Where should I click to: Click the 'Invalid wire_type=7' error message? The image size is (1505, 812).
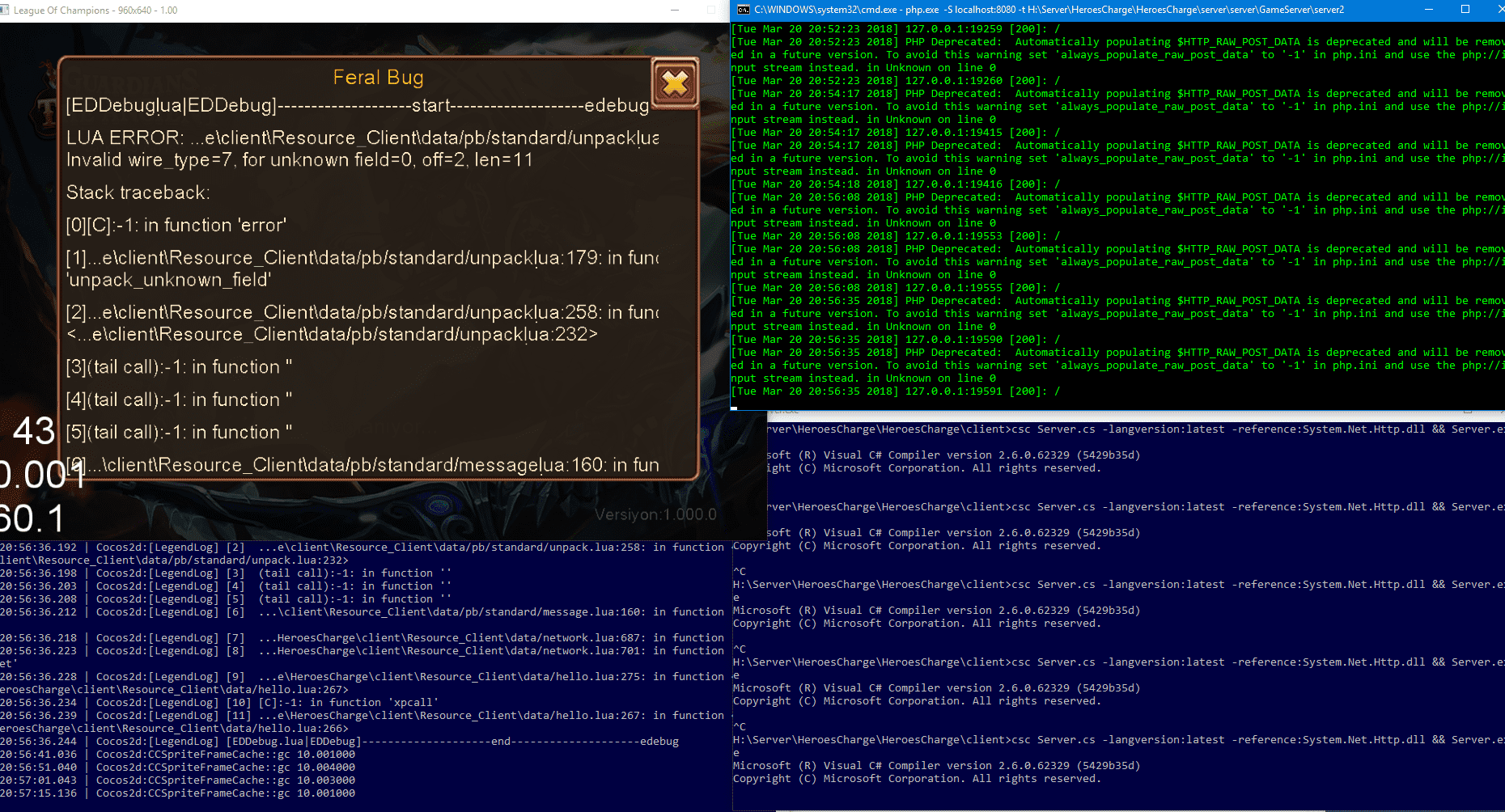click(x=299, y=160)
